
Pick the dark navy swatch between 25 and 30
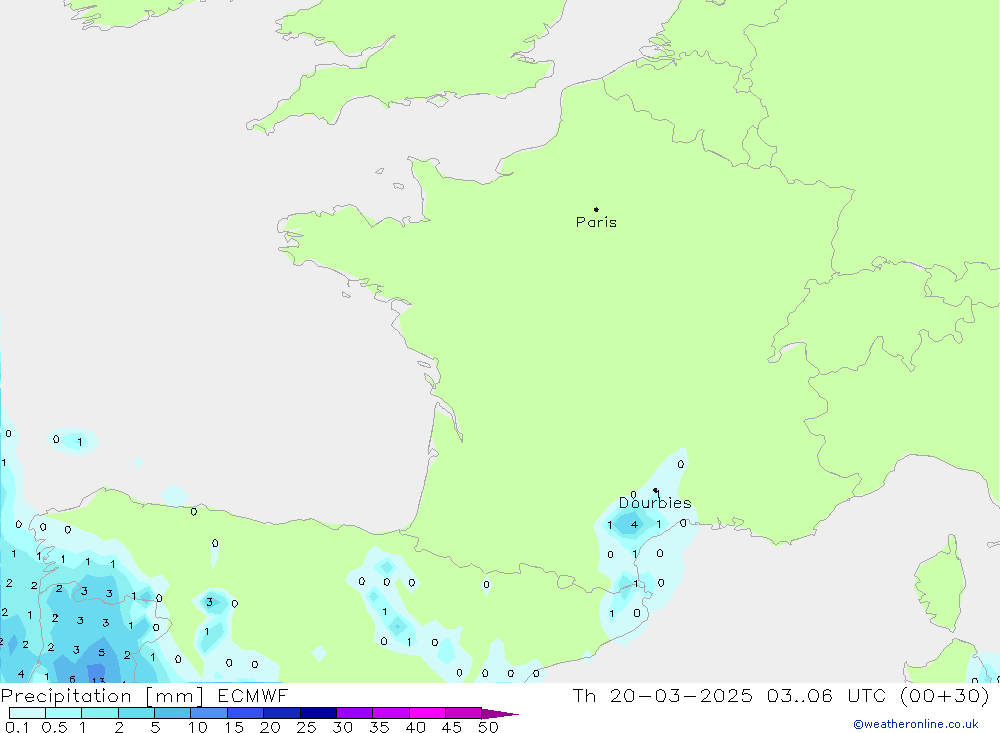[318, 713]
